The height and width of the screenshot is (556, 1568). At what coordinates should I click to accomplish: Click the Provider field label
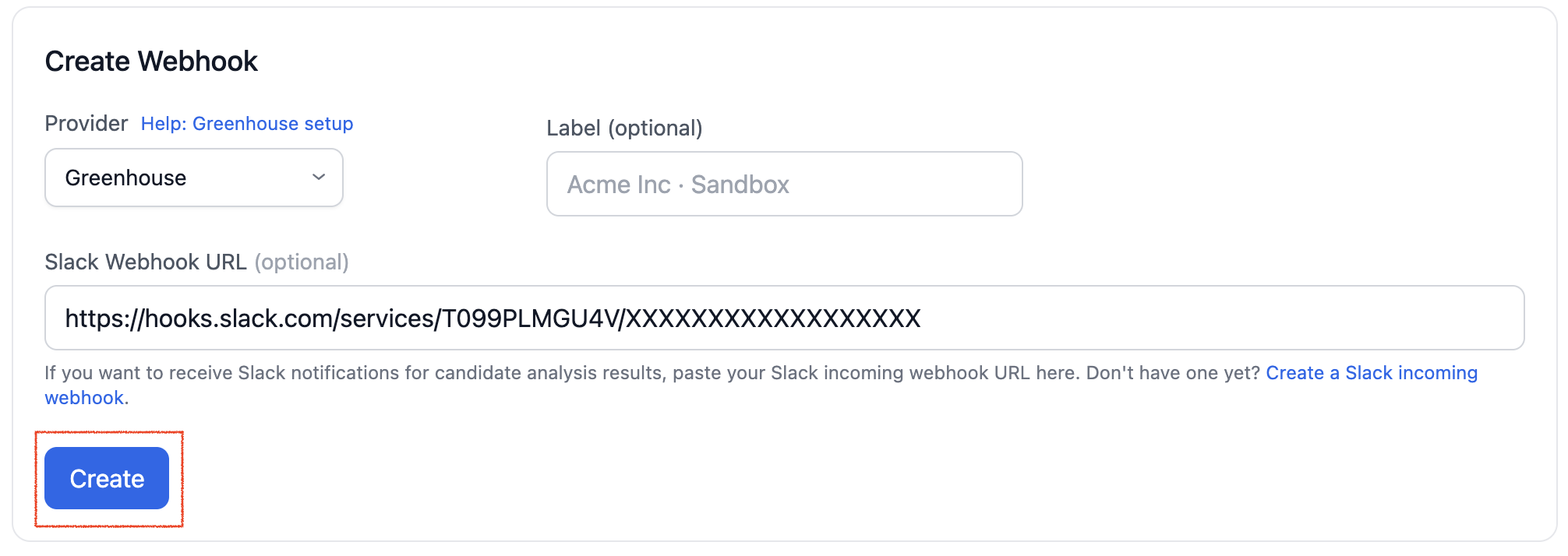point(86,124)
